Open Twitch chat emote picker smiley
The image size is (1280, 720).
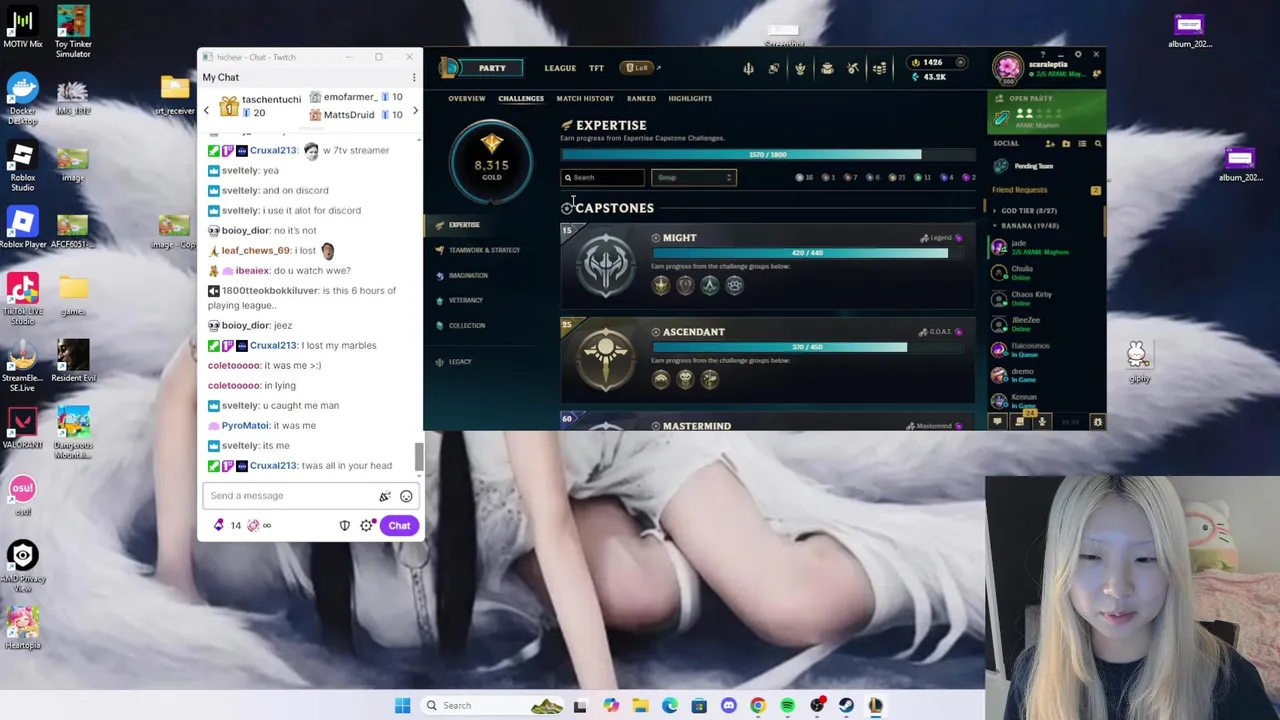pos(406,496)
